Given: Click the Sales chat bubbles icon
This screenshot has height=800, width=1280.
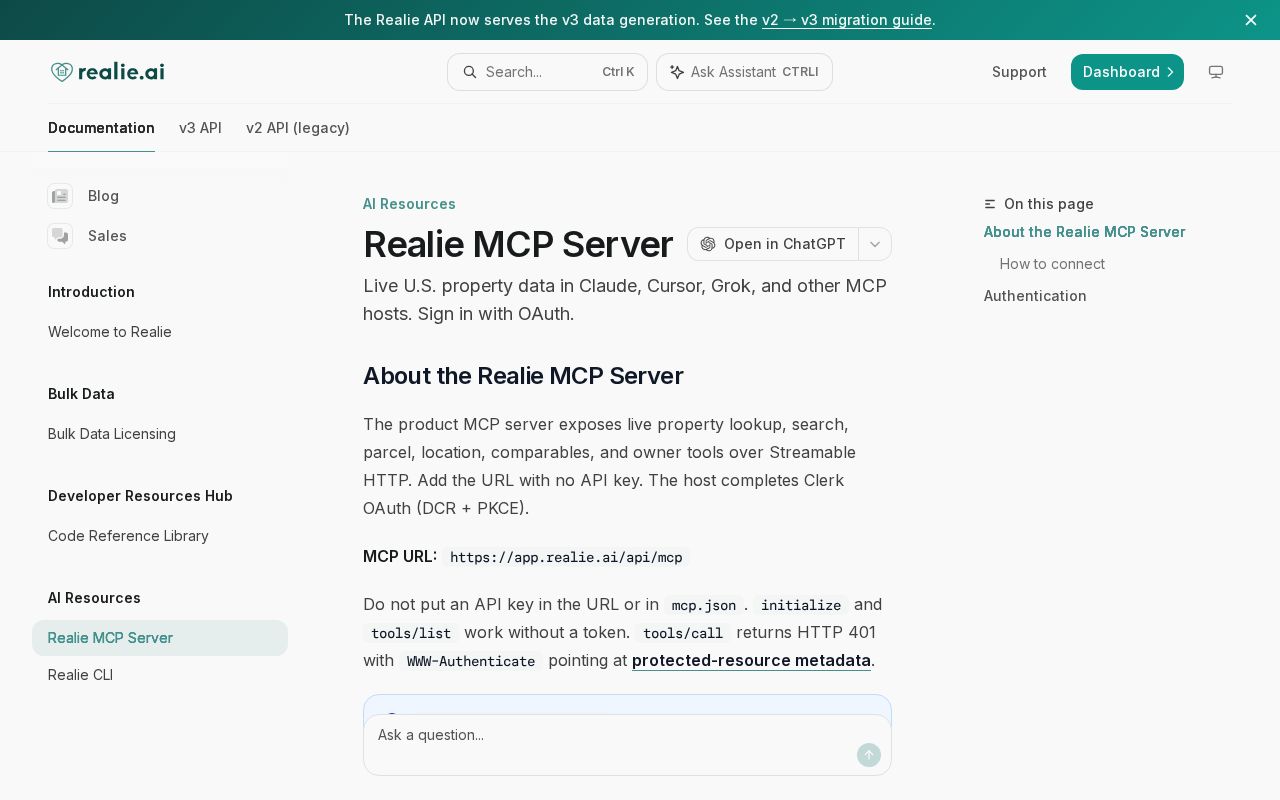Looking at the screenshot, I should [x=60, y=236].
